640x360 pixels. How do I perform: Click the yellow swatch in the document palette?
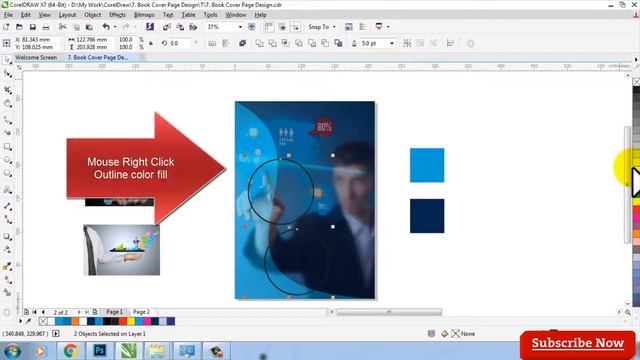tap(131, 322)
